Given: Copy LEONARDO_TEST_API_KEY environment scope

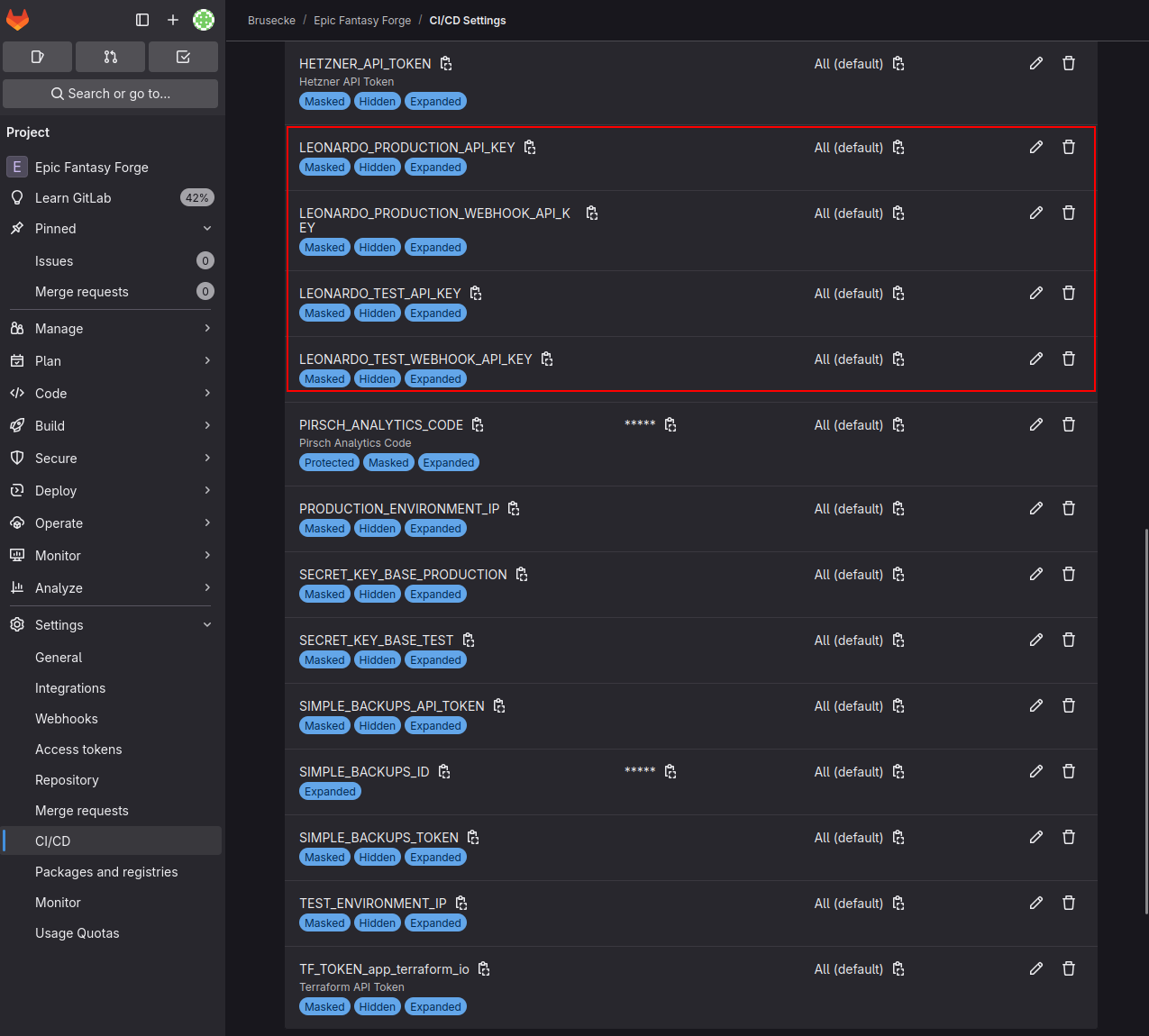Looking at the screenshot, I should point(898,294).
